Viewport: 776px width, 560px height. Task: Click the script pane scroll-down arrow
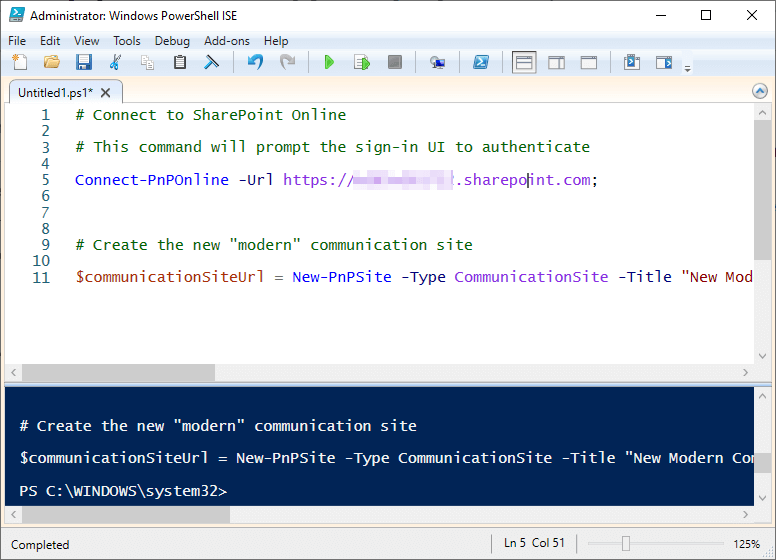(x=762, y=356)
